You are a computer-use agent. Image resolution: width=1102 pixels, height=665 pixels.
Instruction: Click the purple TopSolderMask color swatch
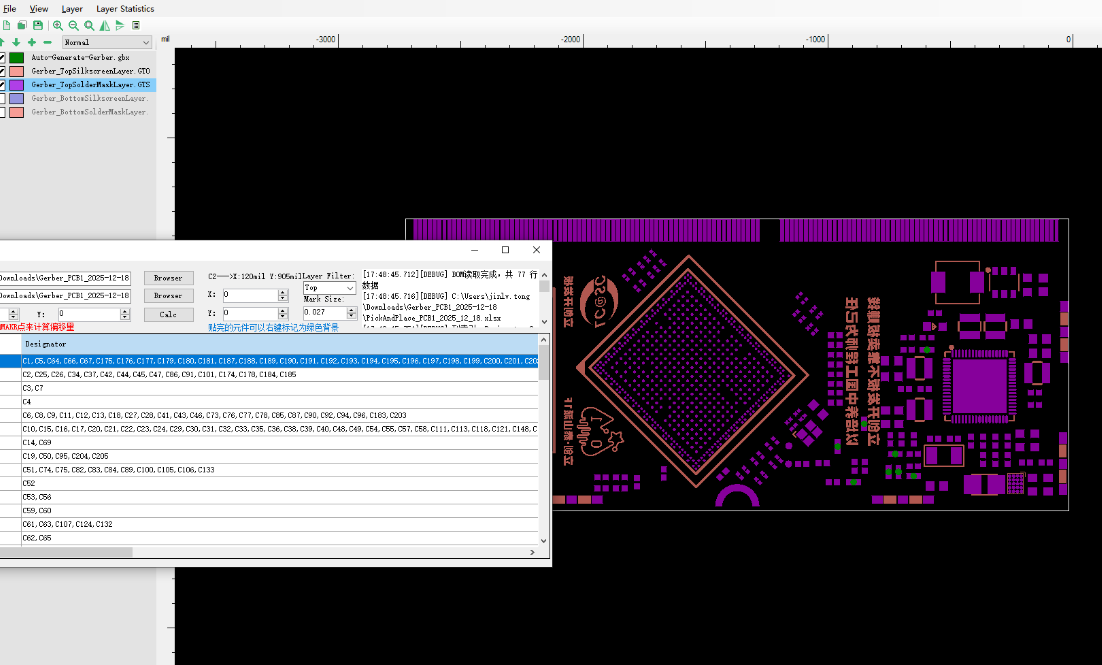coord(16,86)
